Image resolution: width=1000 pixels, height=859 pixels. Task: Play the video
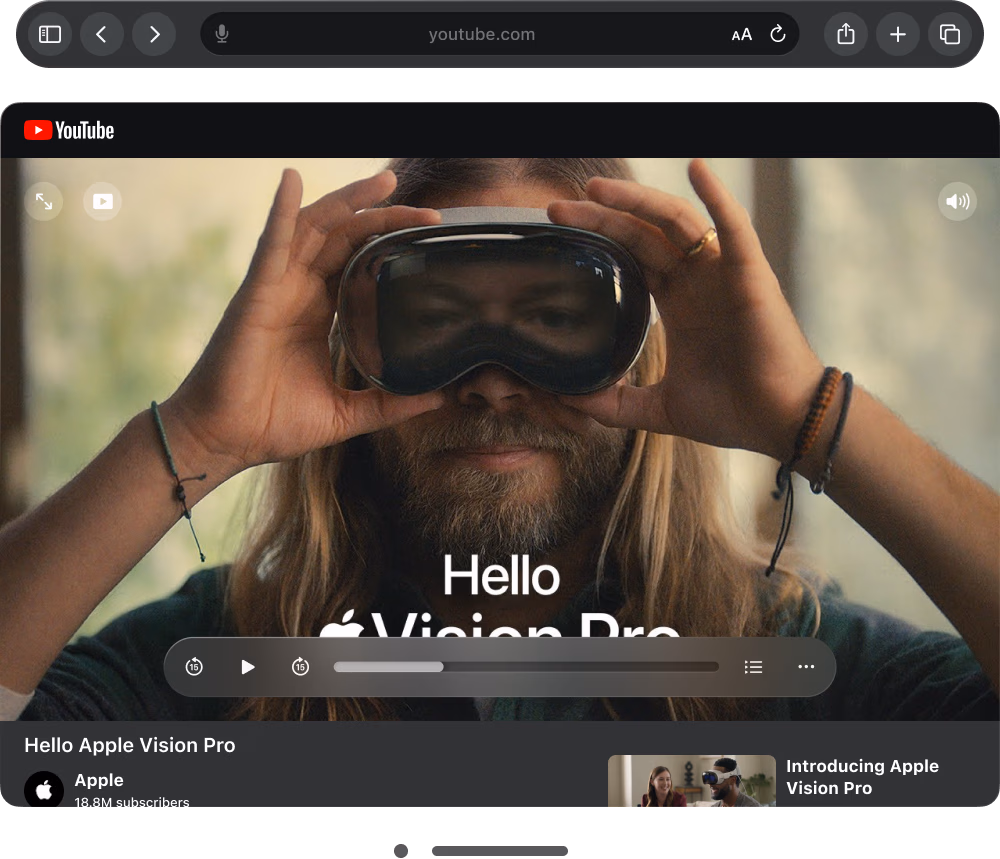tap(247, 667)
